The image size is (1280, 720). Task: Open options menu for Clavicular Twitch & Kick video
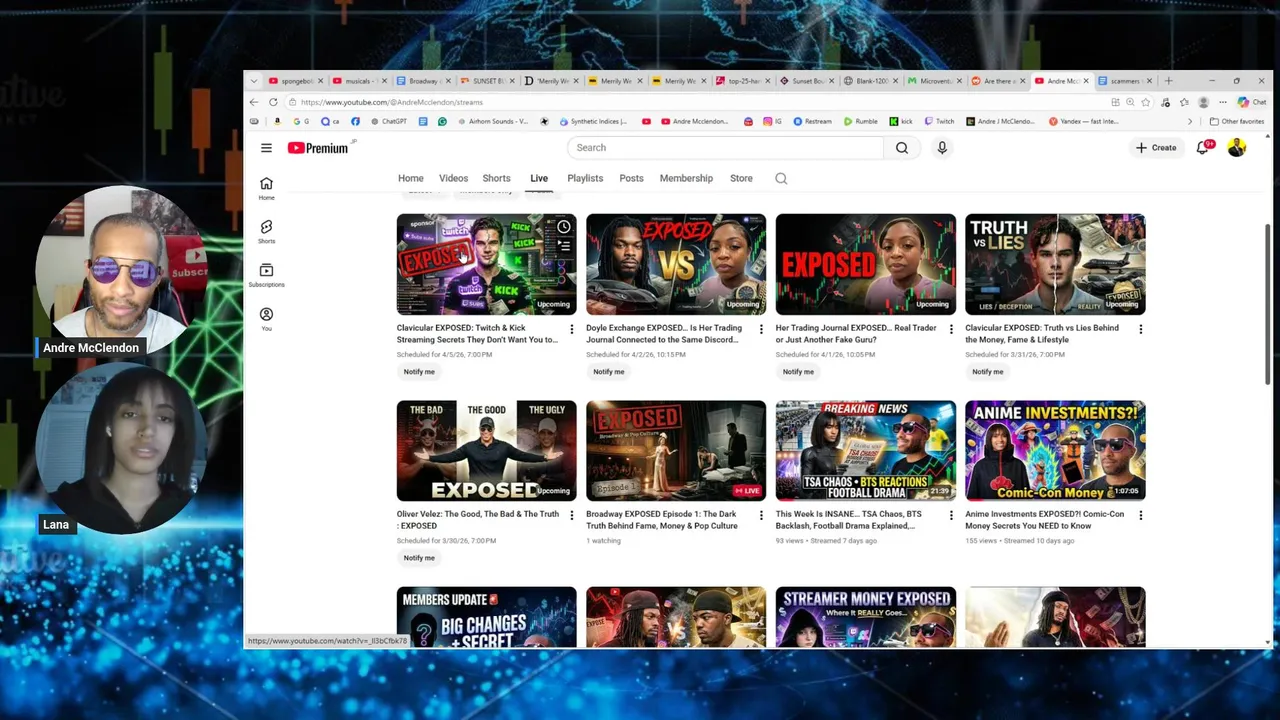pos(572,329)
